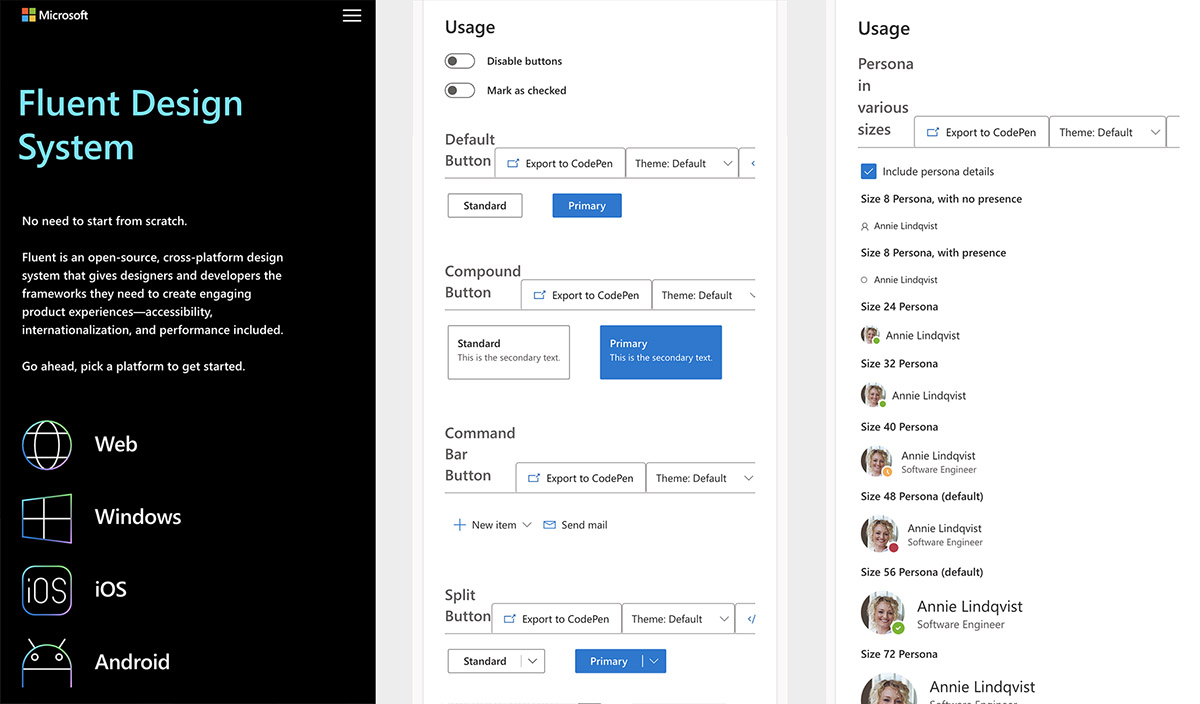Screen dimensions: 1200x704
Task: Select the Android robot icon
Action: click(x=47, y=663)
